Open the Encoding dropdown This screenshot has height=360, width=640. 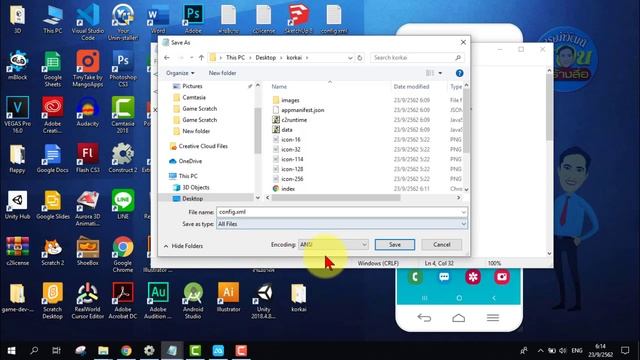pos(333,244)
